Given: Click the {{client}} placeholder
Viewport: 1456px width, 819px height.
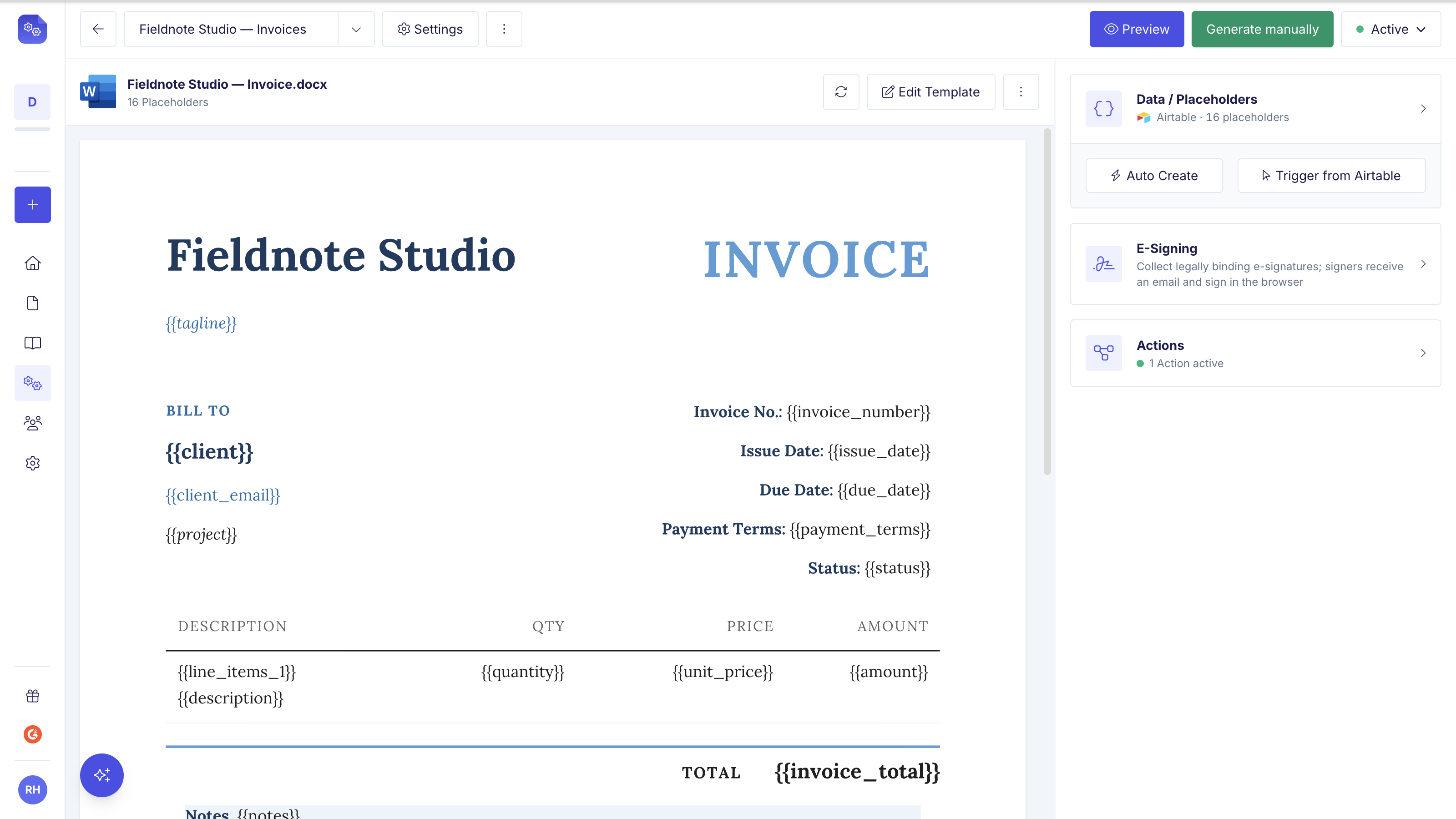Looking at the screenshot, I should pyautogui.click(x=209, y=452).
